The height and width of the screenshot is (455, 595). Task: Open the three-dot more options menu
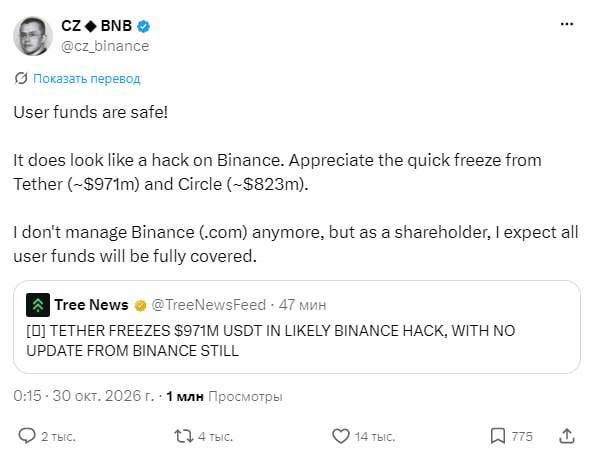(567, 24)
